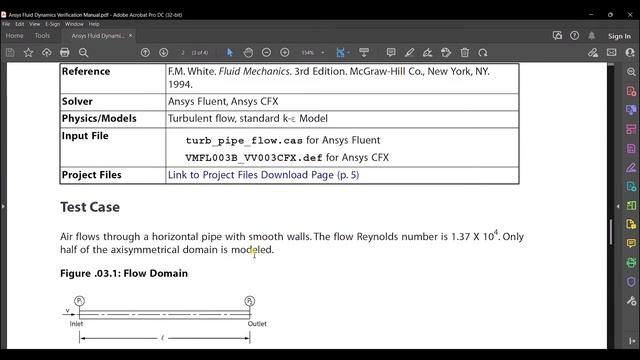Switch to the Tools tab
This screenshot has width=640, height=360.
42,36
